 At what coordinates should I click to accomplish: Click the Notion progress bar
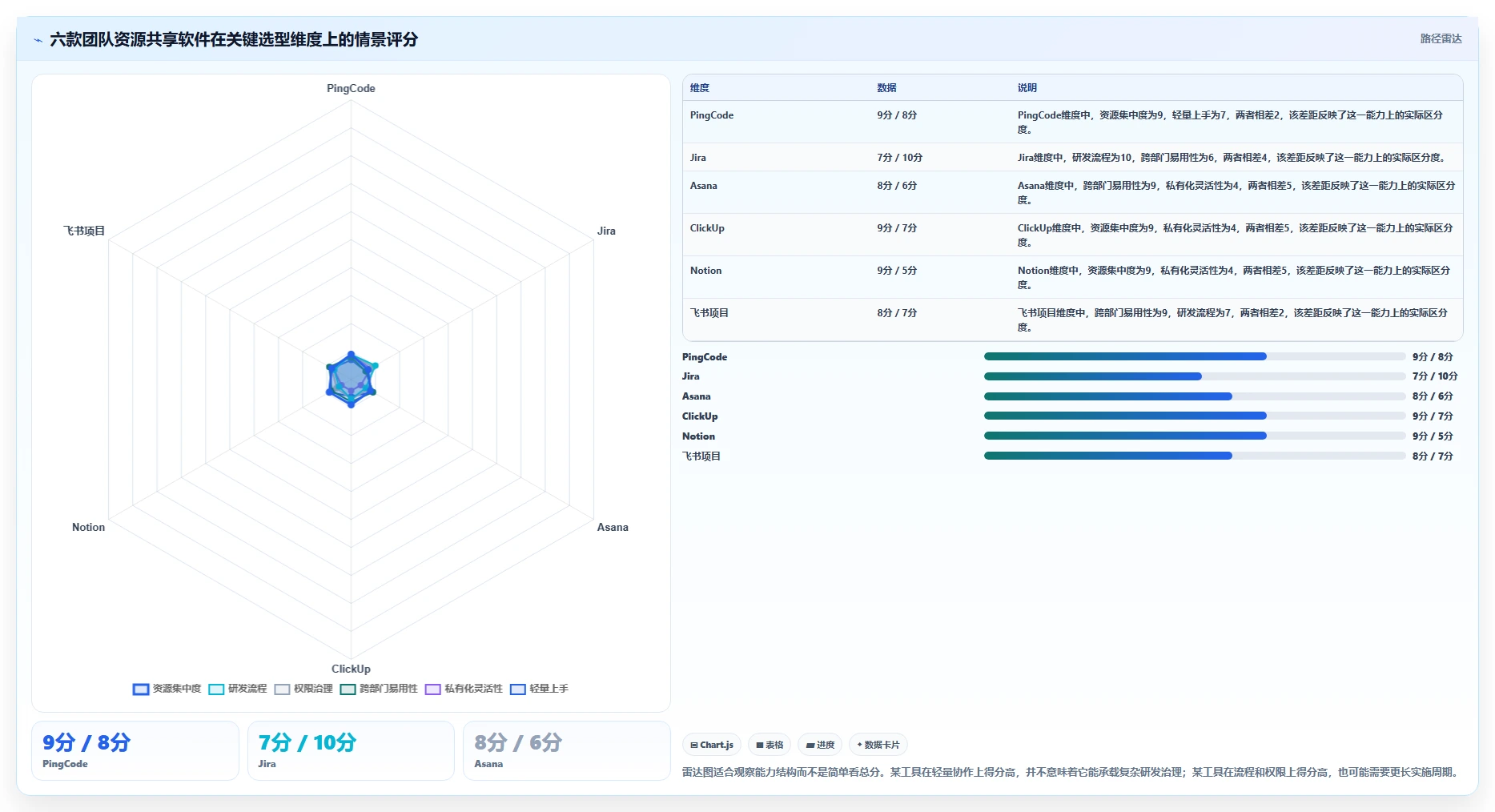1195,436
